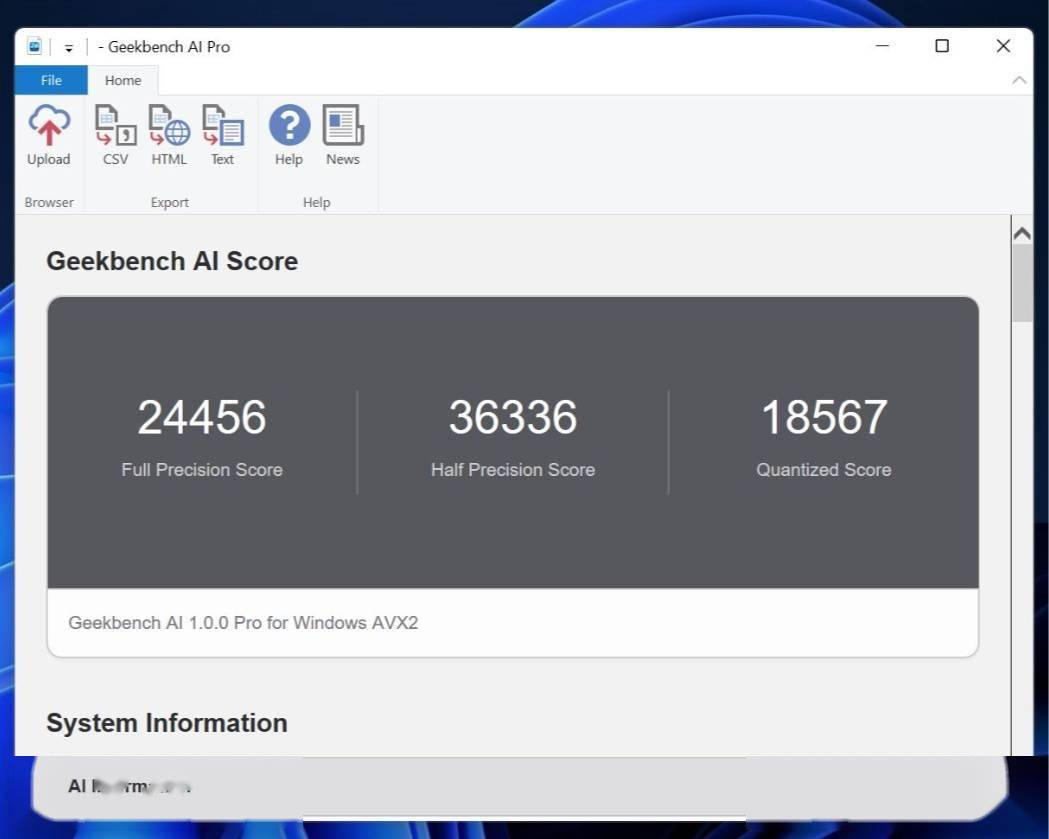Image resolution: width=1049 pixels, height=839 pixels.
Task: Minimize the Geekbench AI Pro window
Action: [x=882, y=46]
